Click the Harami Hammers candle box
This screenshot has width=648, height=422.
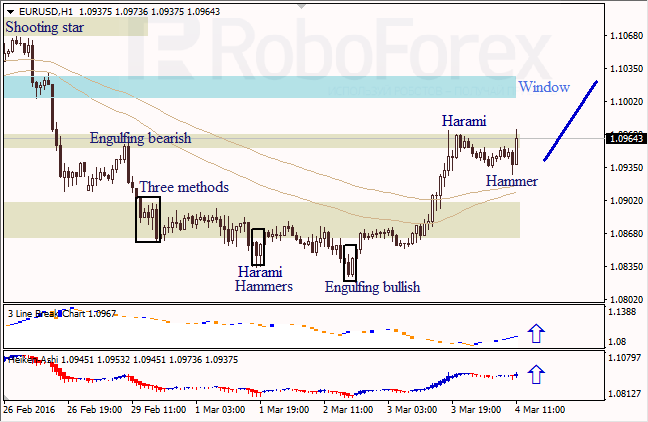click(x=258, y=247)
